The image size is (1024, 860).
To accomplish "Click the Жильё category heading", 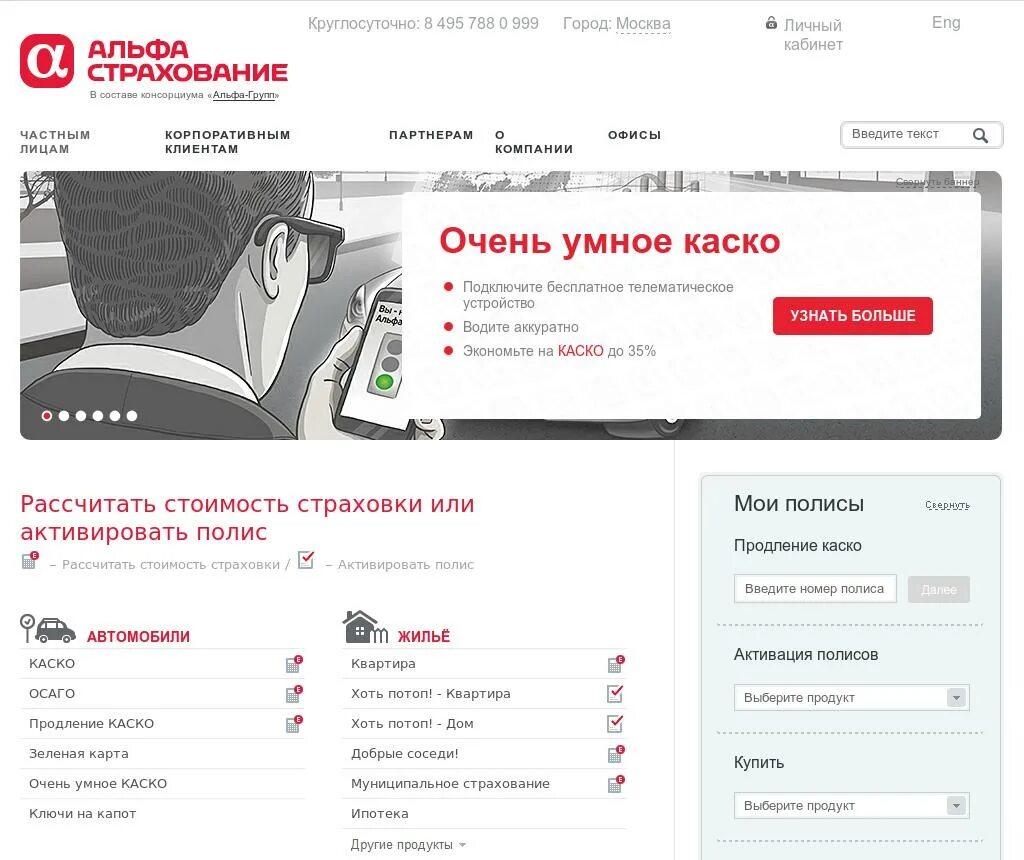I will pos(424,637).
